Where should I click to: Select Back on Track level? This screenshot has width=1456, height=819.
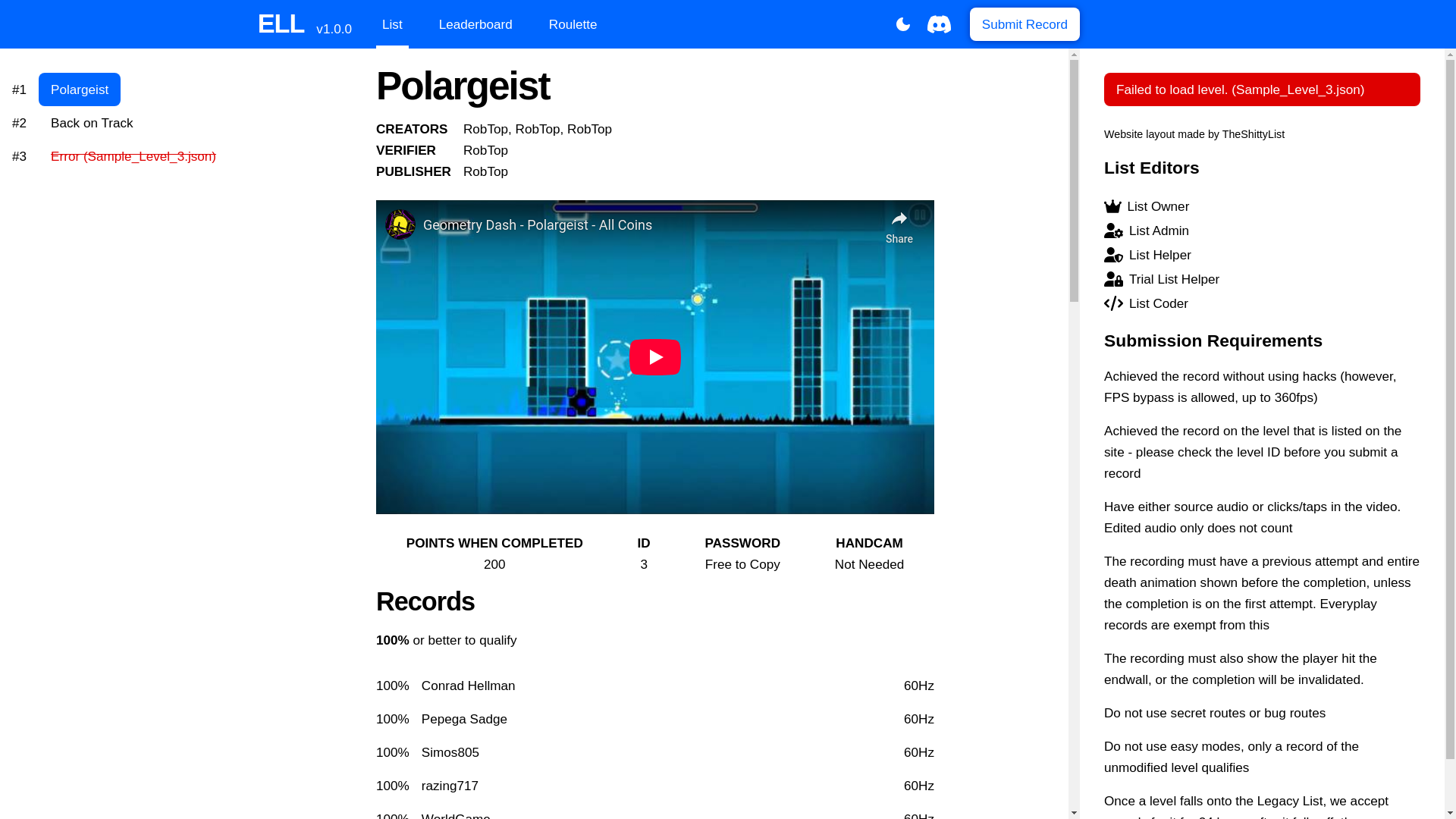(x=92, y=123)
